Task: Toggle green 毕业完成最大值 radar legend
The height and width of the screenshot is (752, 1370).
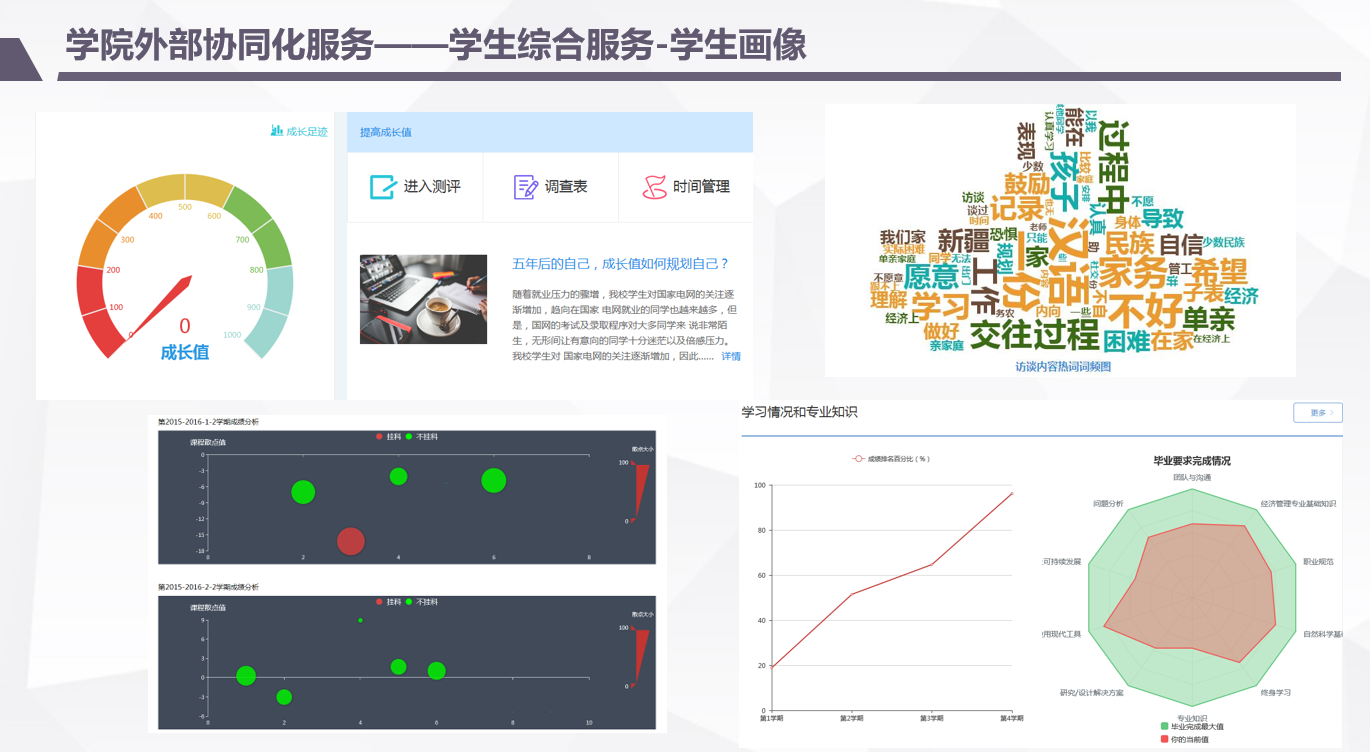Action: coord(1164,726)
